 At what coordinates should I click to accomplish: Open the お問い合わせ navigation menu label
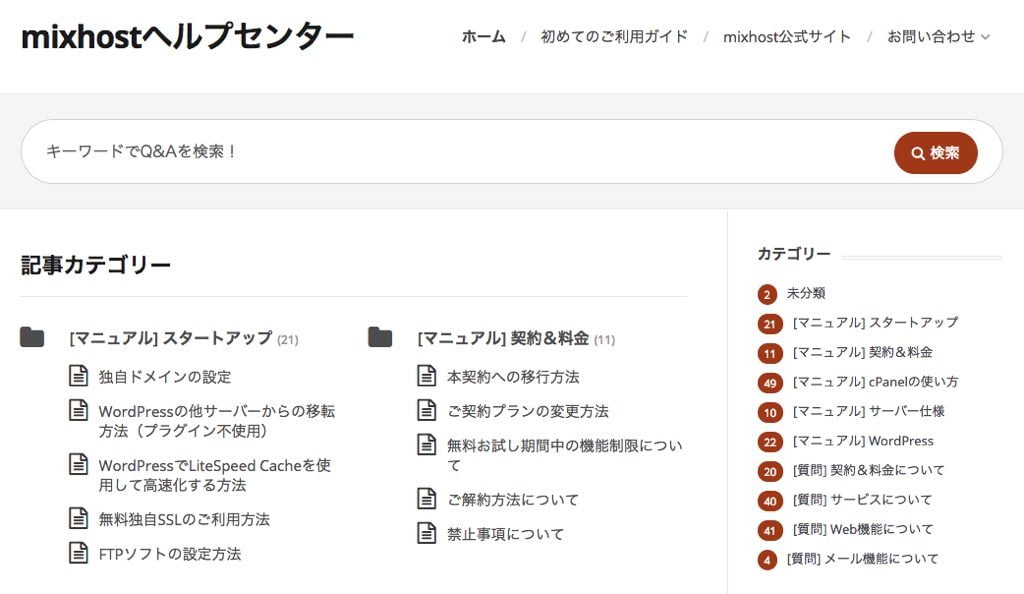click(x=931, y=37)
